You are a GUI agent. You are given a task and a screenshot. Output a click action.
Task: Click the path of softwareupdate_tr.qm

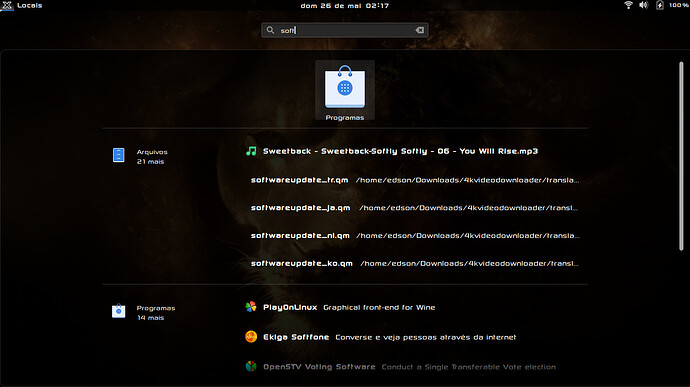point(467,180)
